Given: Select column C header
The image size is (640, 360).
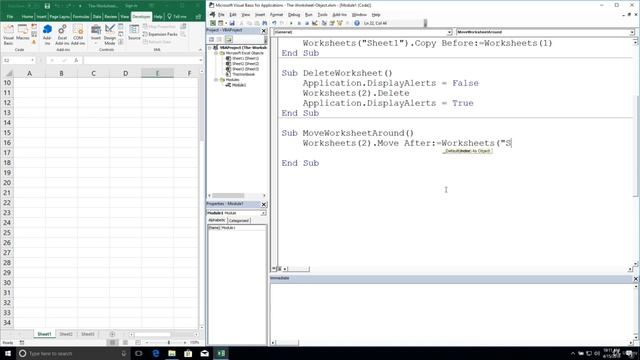Looking at the screenshot, I should pos(93,73).
